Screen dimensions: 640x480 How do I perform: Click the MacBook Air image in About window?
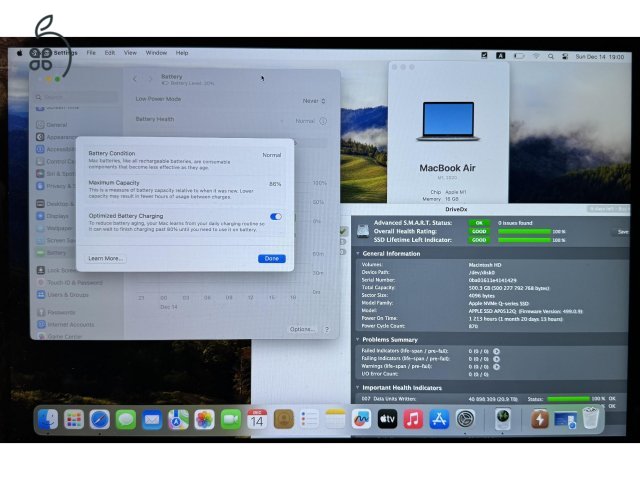(x=448, y=122)
